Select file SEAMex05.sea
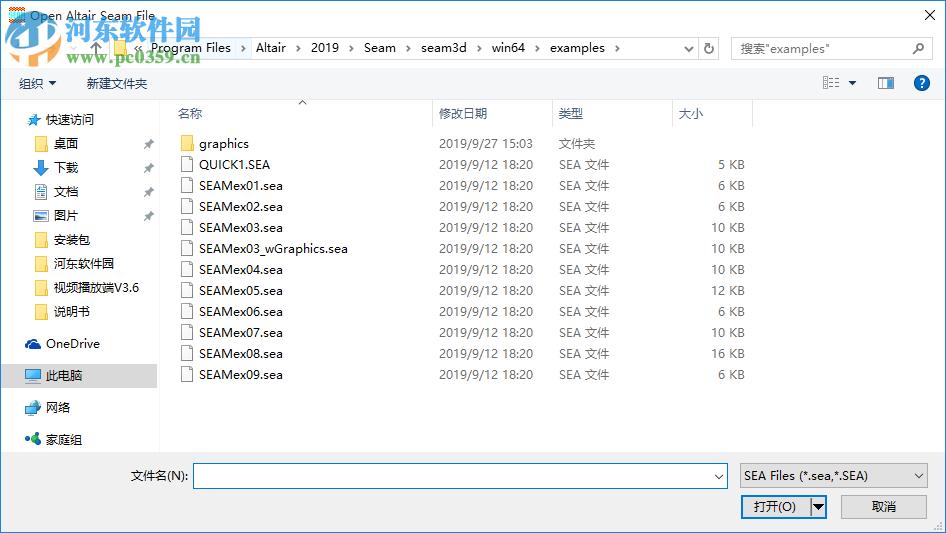The image size is (946, 533). [x=240, y=291]
